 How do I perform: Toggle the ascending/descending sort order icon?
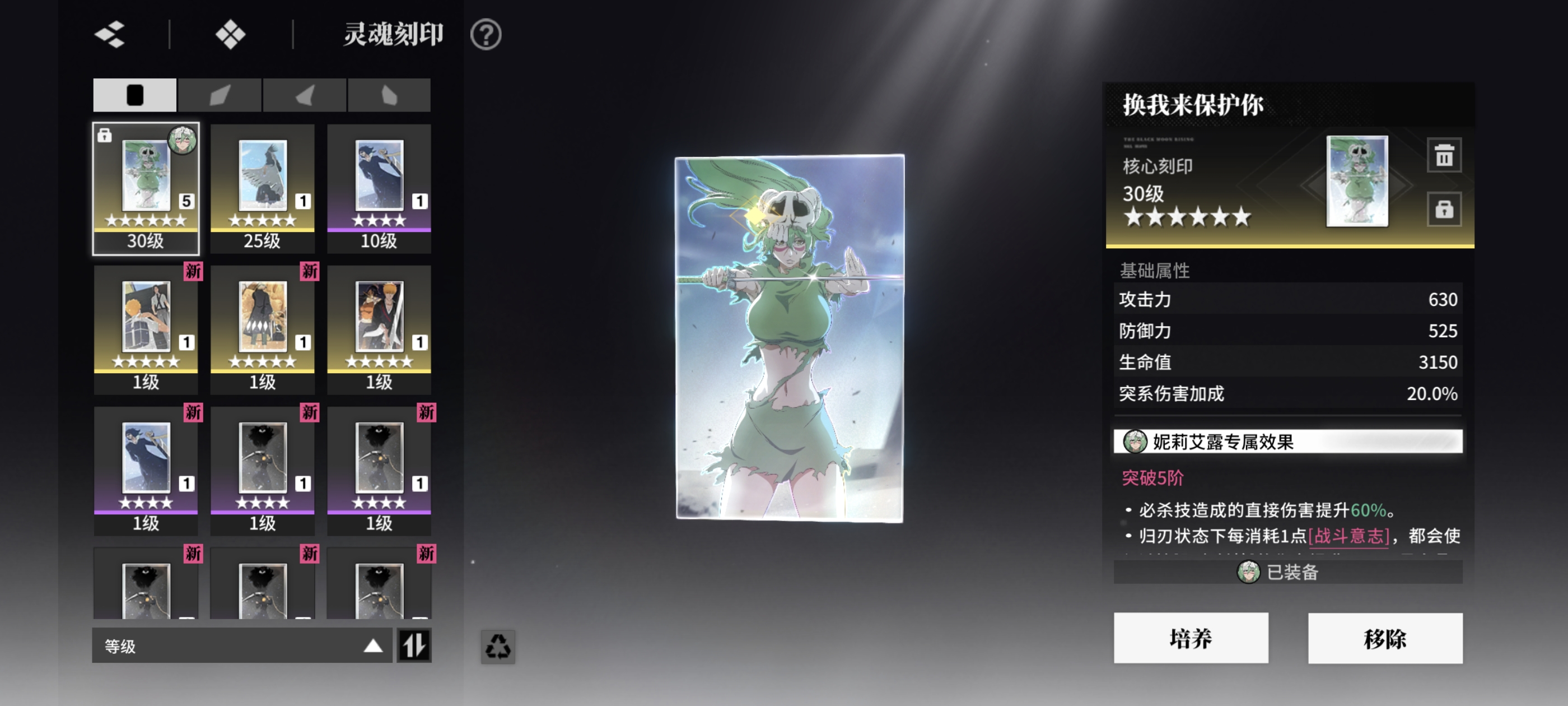click(414, 645)
